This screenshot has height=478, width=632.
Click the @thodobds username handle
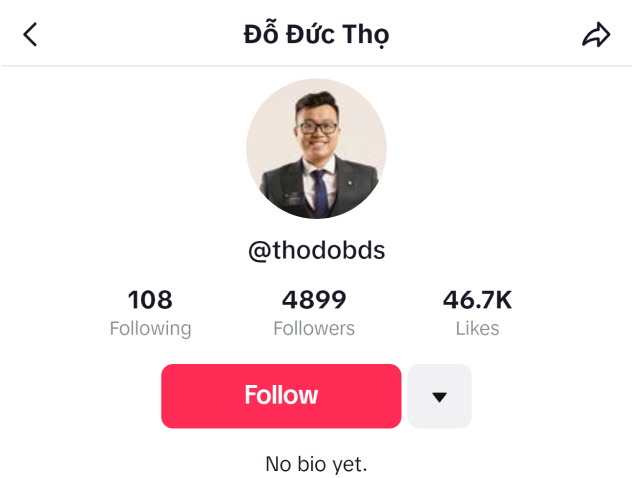pos(316,251)
